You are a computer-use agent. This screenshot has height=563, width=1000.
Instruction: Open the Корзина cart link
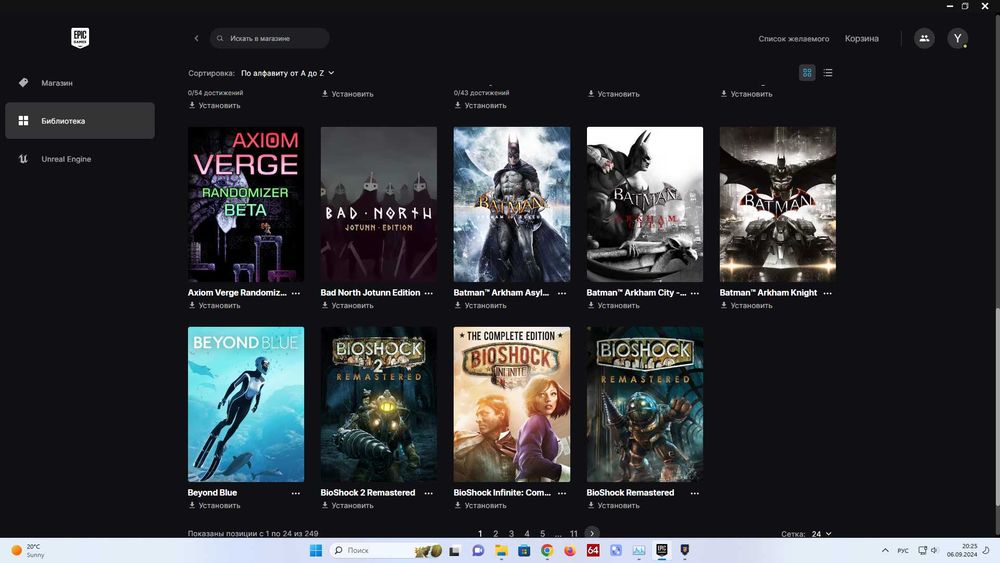tap(861, 39)
